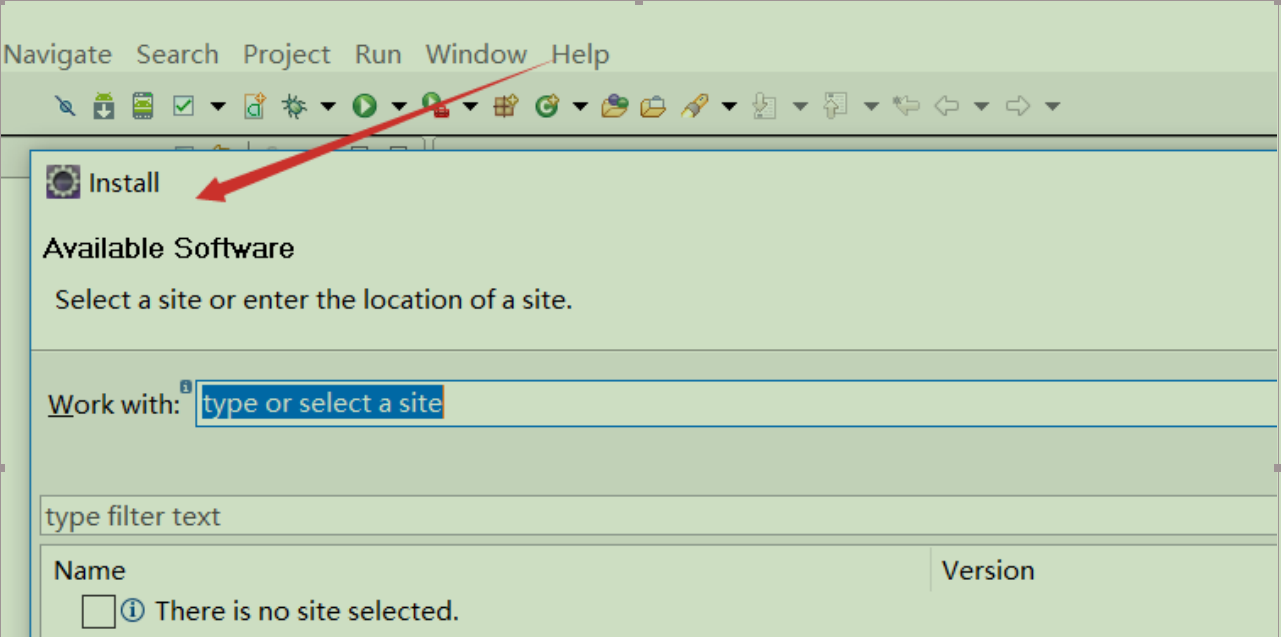Click Select a site or enter location text

[314, 299]
